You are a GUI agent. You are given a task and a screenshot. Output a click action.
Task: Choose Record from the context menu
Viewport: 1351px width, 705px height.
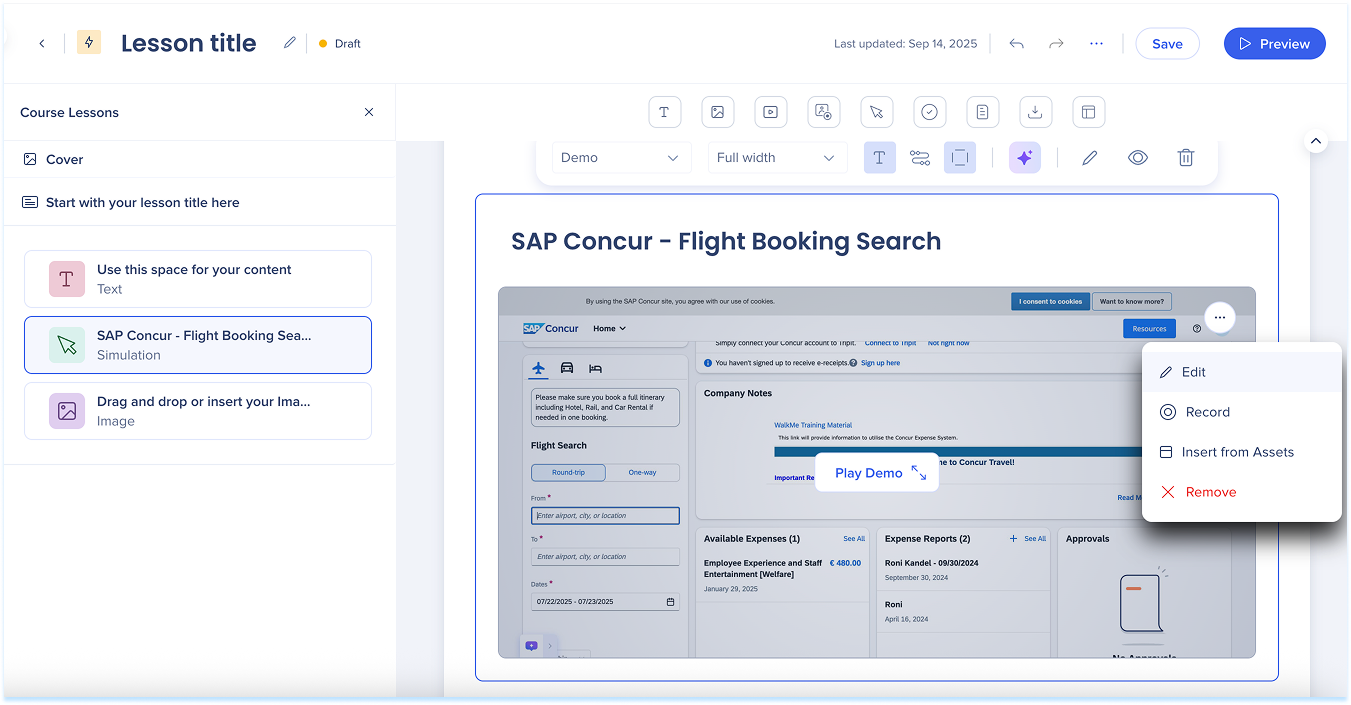pos(1207,412)
